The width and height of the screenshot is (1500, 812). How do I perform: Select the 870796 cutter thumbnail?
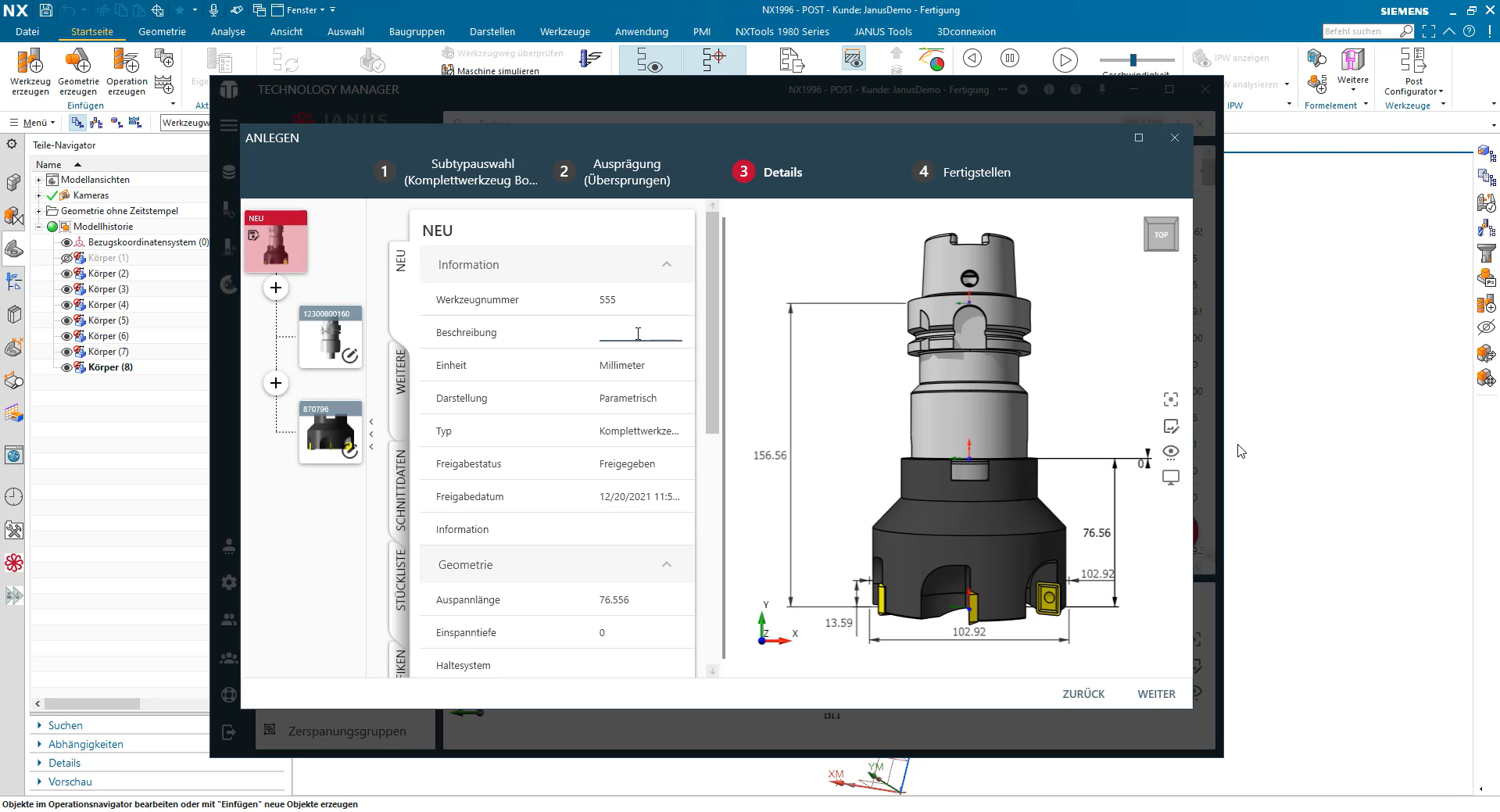331,432
